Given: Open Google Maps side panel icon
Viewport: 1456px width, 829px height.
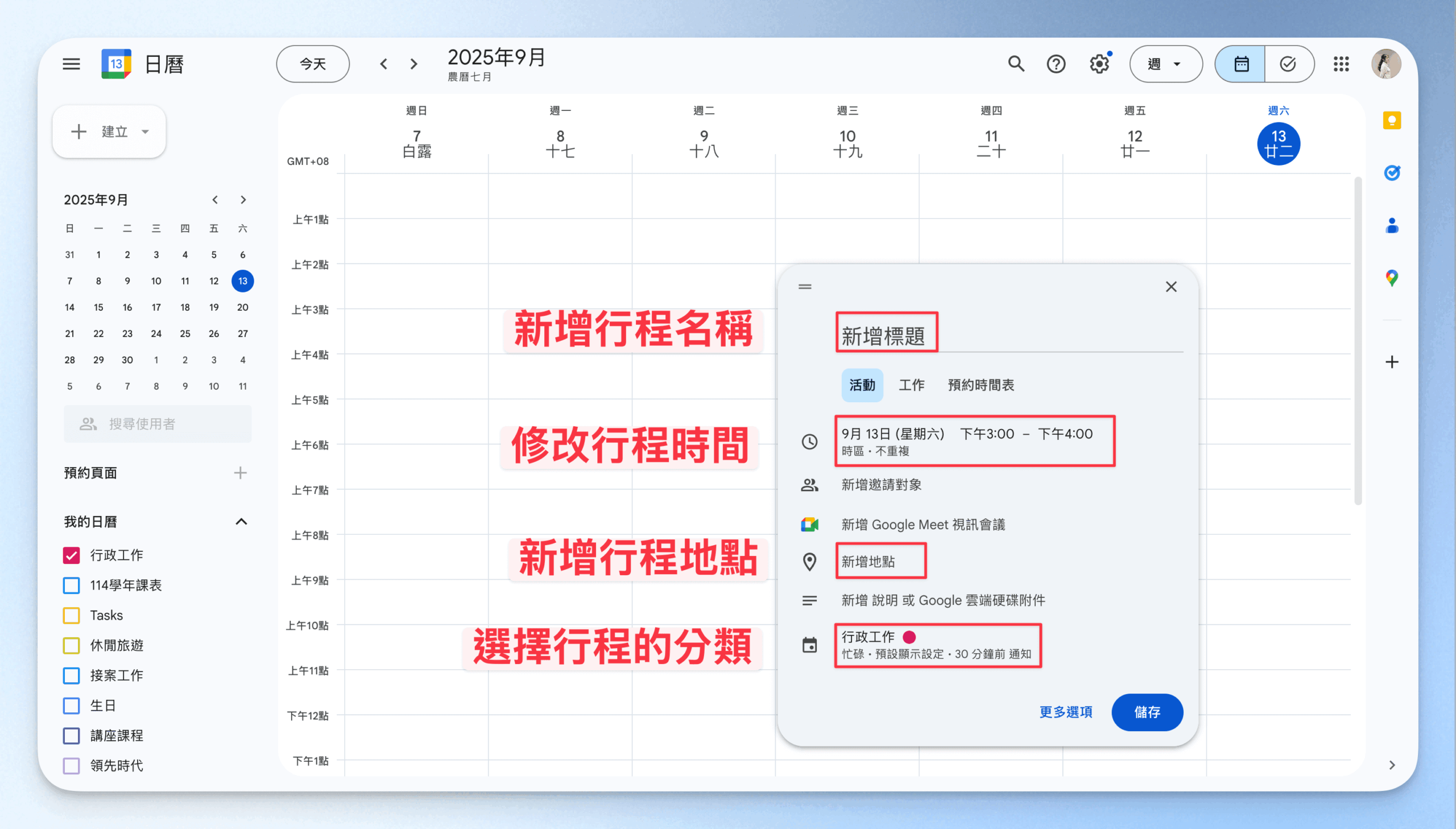Looking at the screenshot, I should tap(1391, 278).
